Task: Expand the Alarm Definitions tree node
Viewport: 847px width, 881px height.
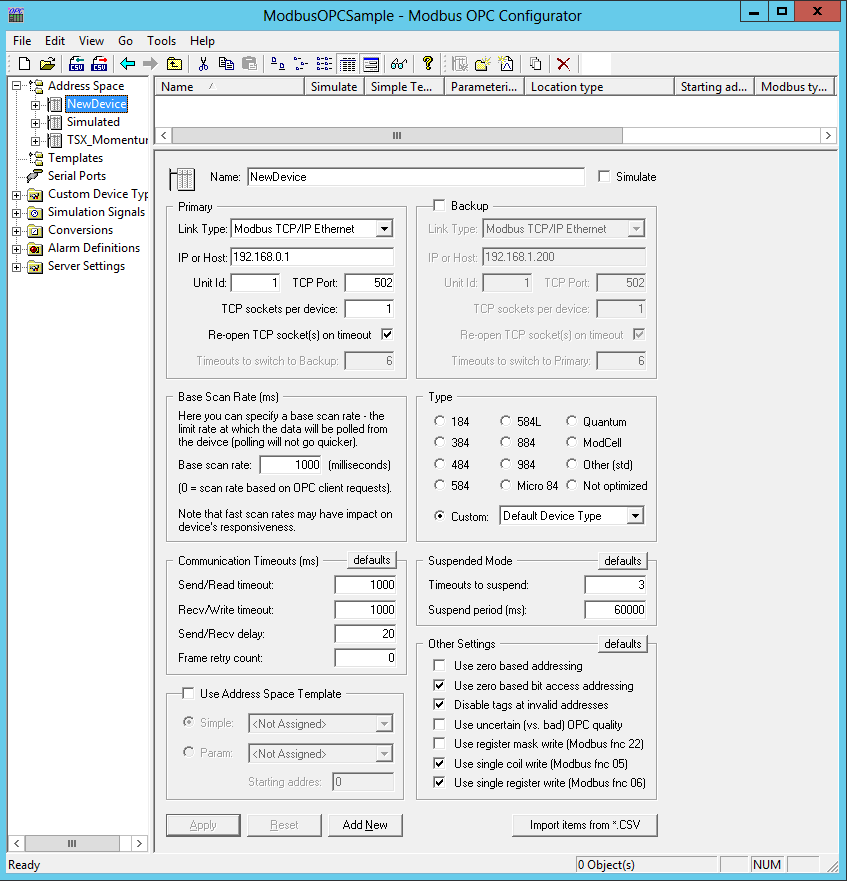Action: click(x=17, y=248)
